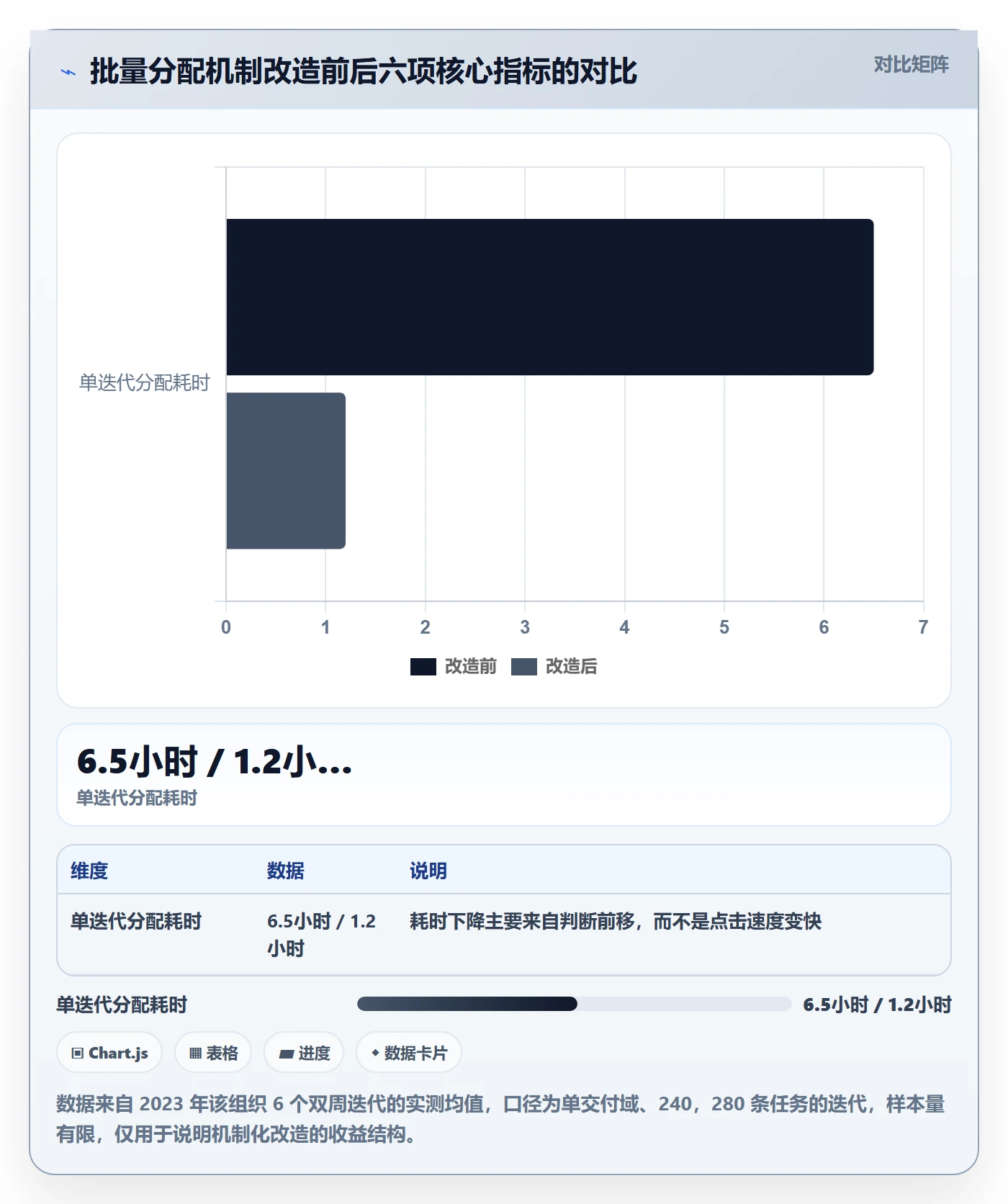Click the 单迭代分配耗时 y-axis label on the chart
The image size is (1008, 1204).
[x=144, y=382]
